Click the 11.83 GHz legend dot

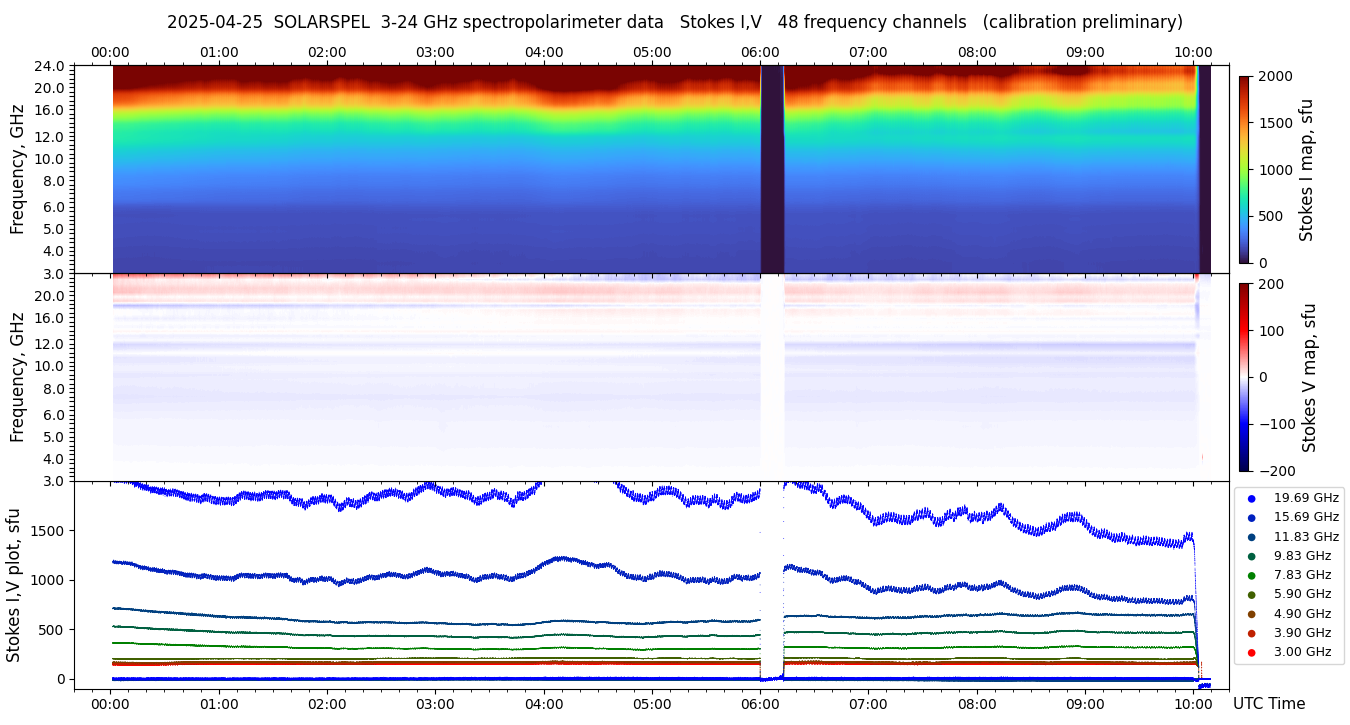tap(1251, 537)
